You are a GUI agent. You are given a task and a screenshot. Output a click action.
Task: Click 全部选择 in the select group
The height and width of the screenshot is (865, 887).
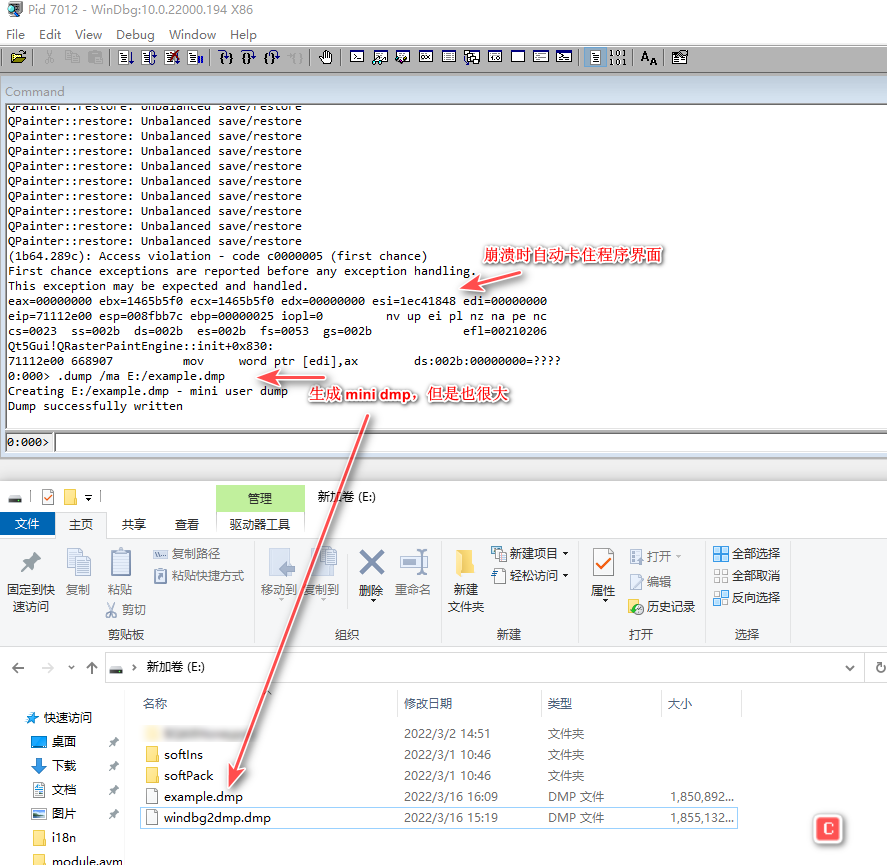tap(746, 554)
